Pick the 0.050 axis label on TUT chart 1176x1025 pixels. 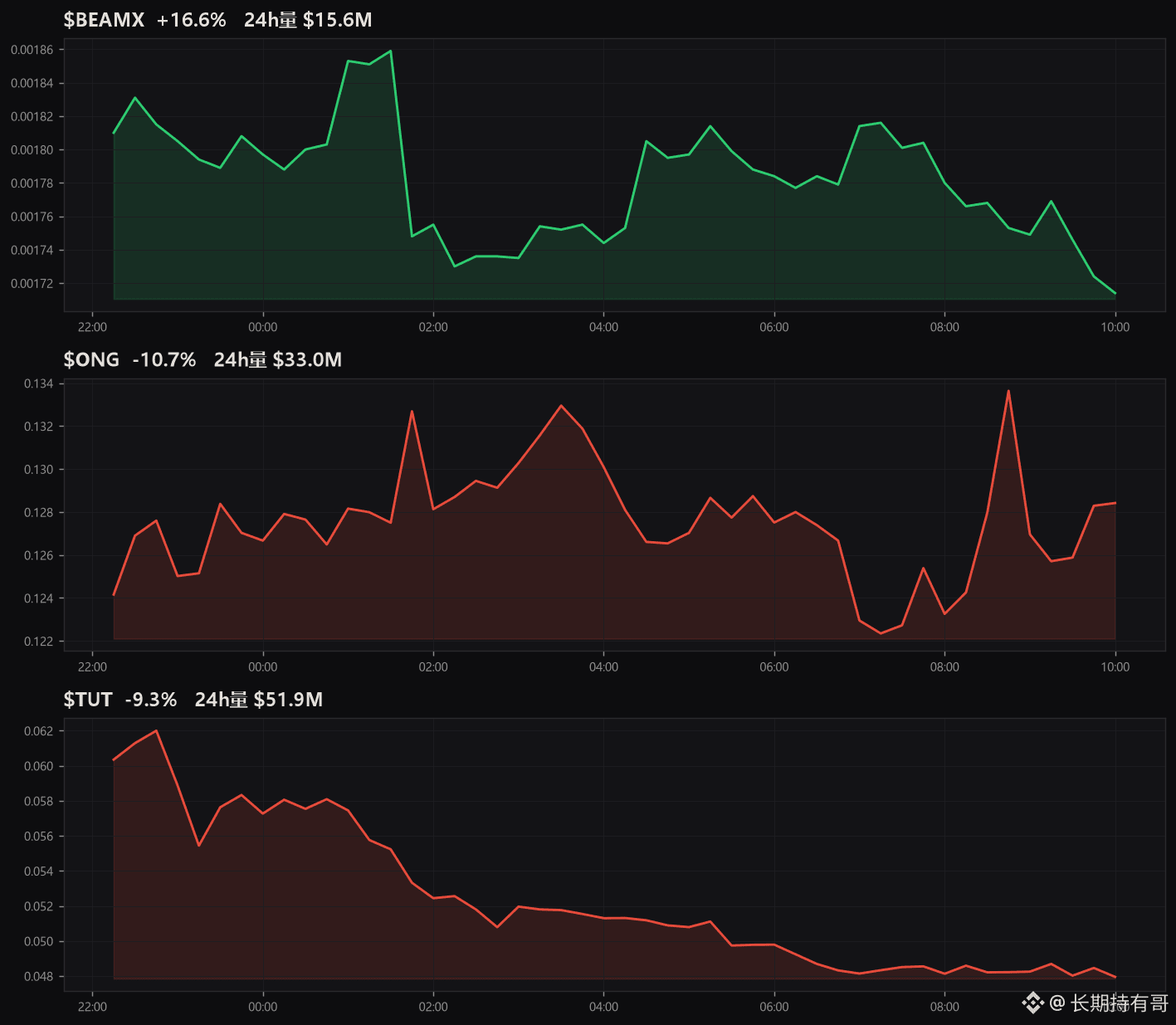[x=39, y=941]
